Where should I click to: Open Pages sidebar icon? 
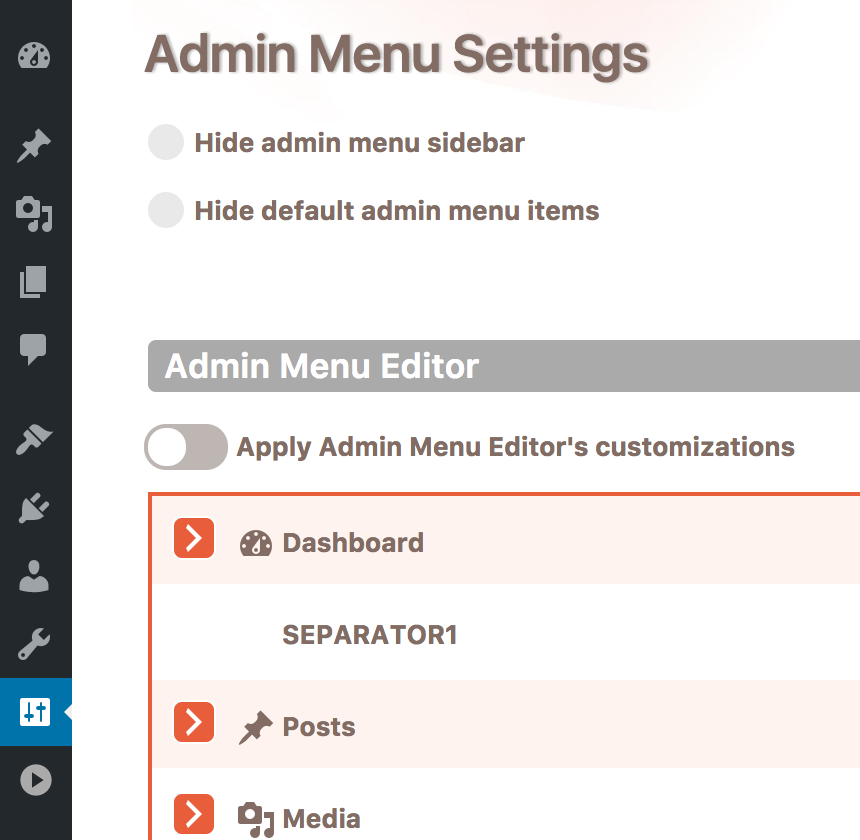[33, 282]
